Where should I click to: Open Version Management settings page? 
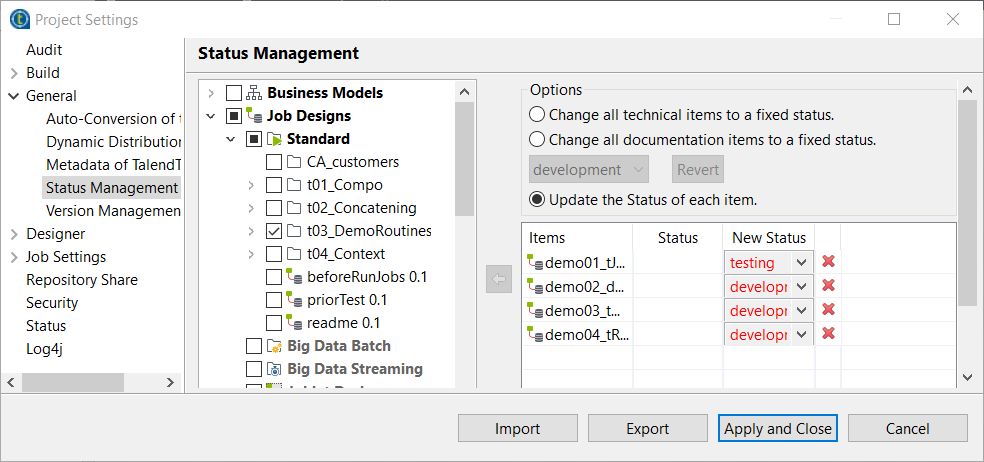click(113, 211)
